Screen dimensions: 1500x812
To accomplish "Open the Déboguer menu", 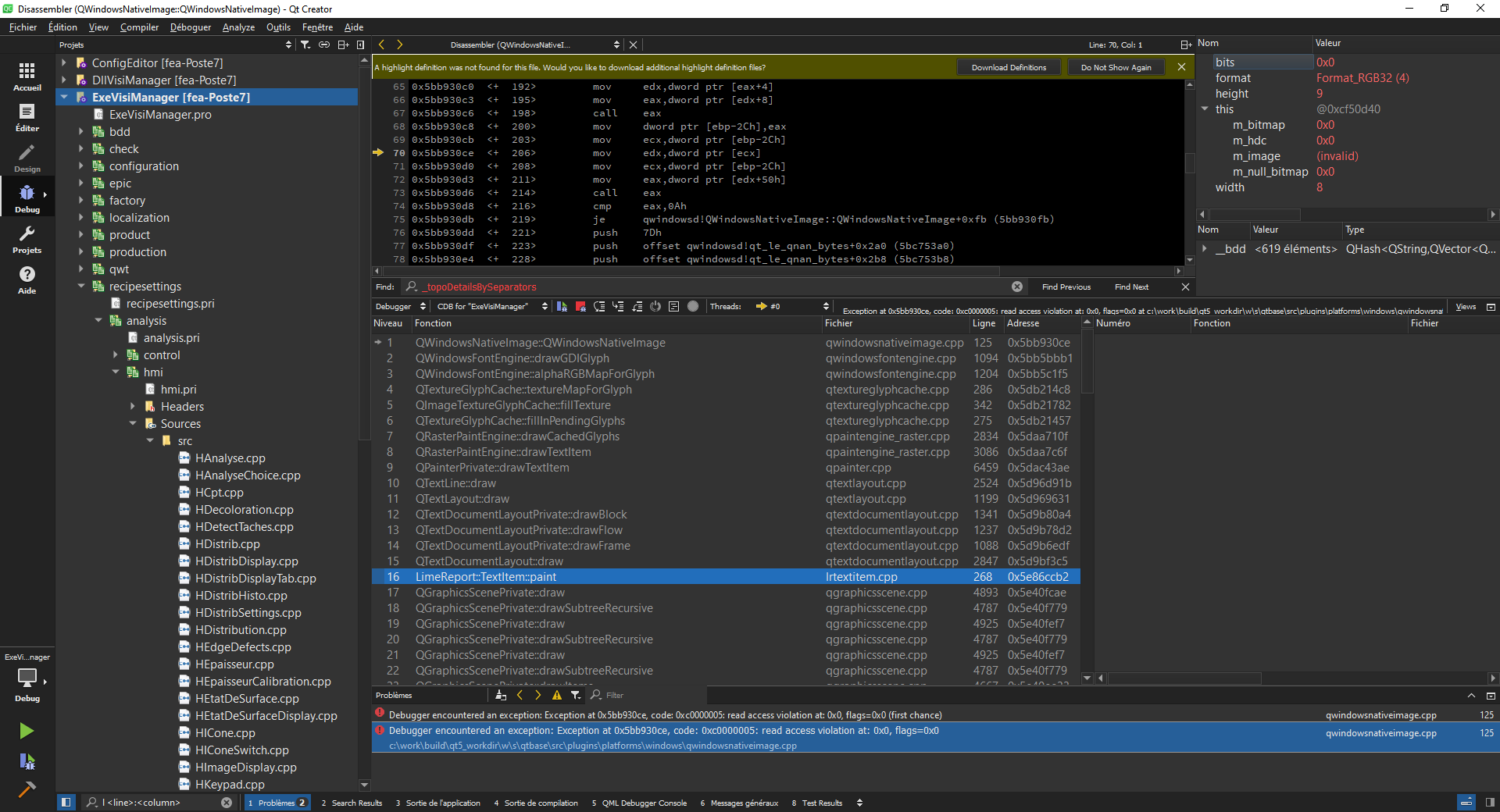I will pos(191,27).
